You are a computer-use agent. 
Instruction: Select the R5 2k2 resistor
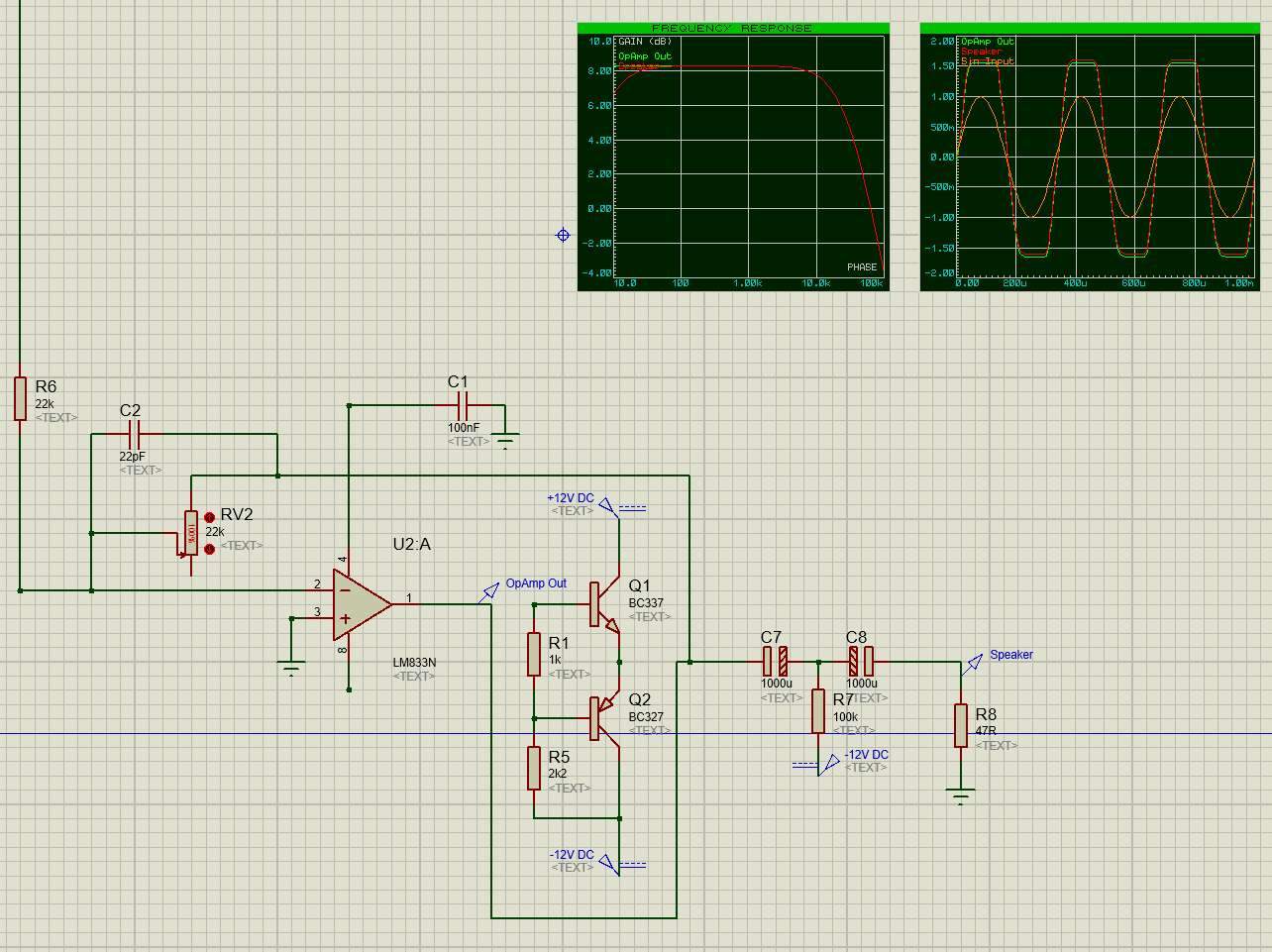(534, 768)
